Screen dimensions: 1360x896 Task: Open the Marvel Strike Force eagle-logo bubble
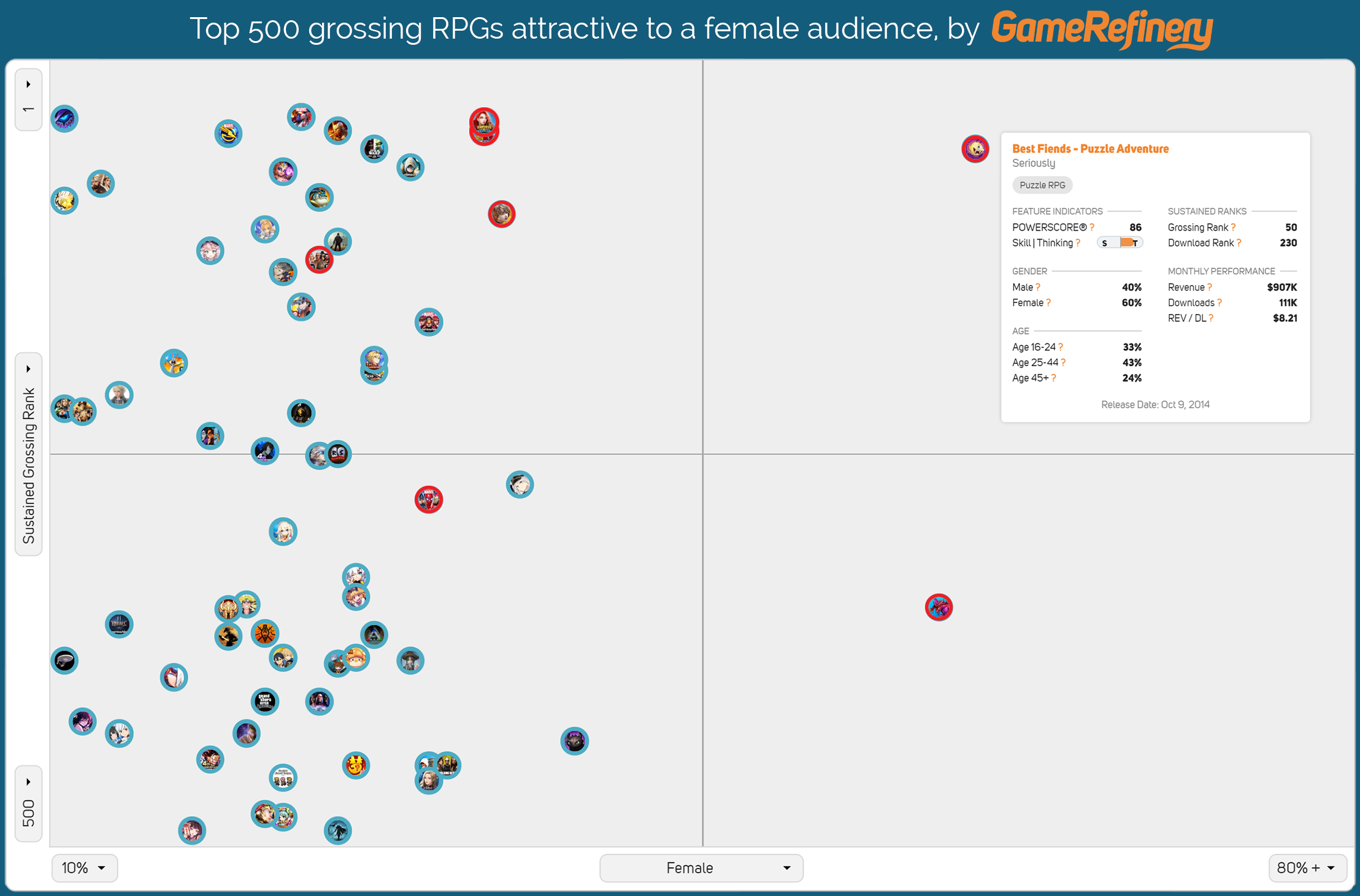(x=228, y=133)
